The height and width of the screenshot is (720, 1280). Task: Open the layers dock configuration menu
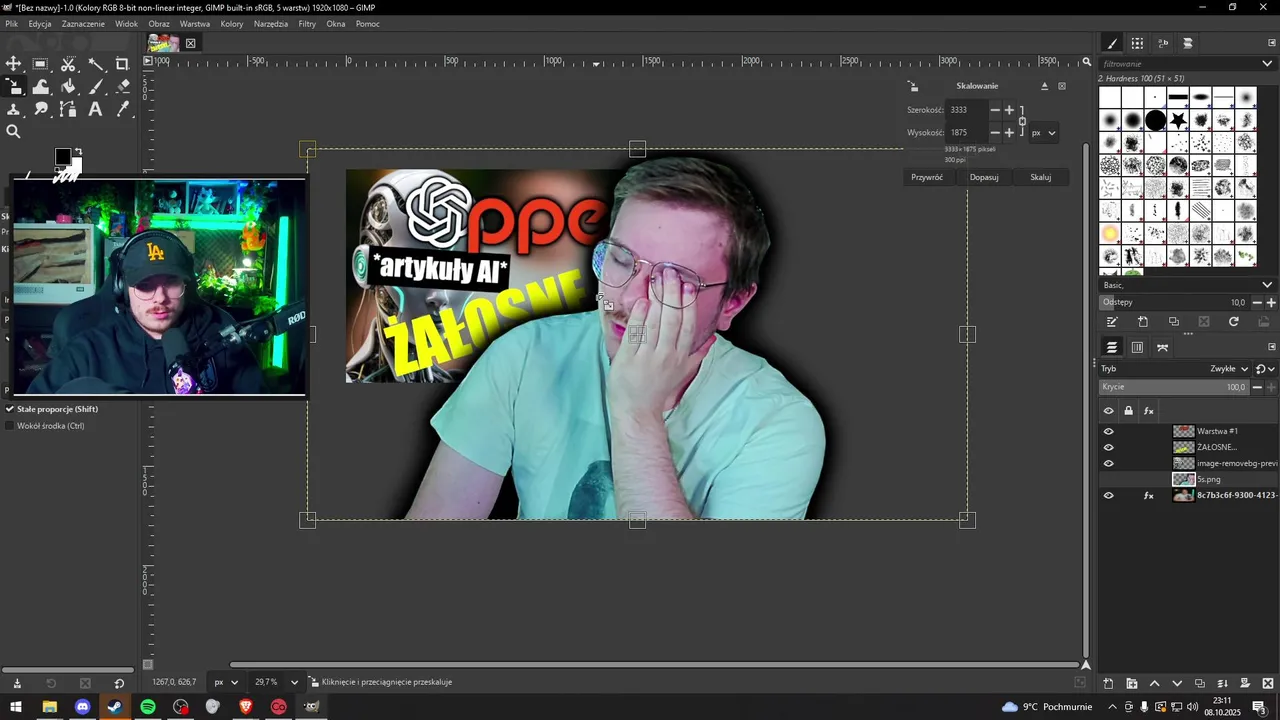pyautogui.click(x=1272, y=347)
